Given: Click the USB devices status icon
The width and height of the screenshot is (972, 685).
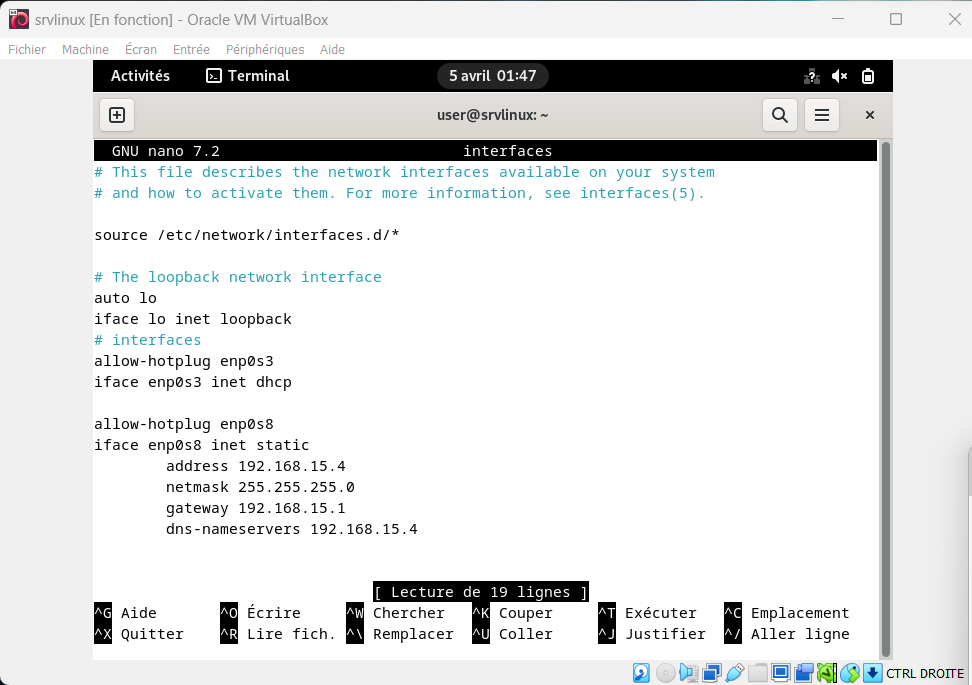Looking at the screenshot, I should [x=735, y=673].
